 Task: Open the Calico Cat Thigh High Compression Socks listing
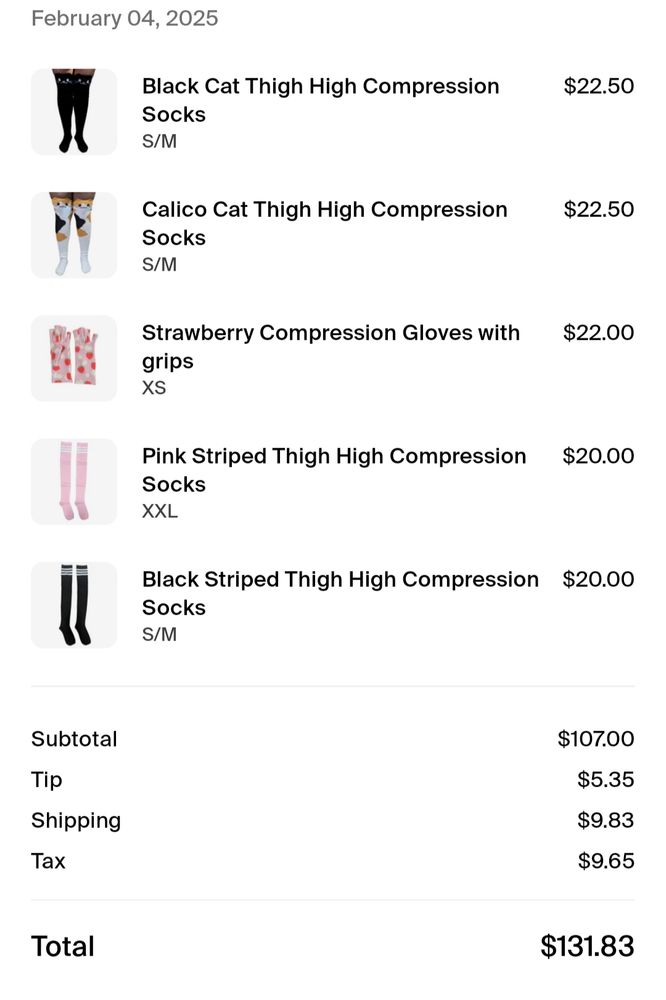click(324, 223)
